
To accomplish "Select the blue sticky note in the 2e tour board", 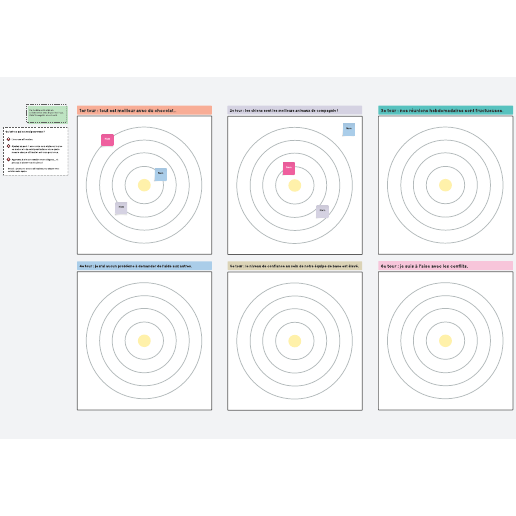I will [x=349, y=129].
